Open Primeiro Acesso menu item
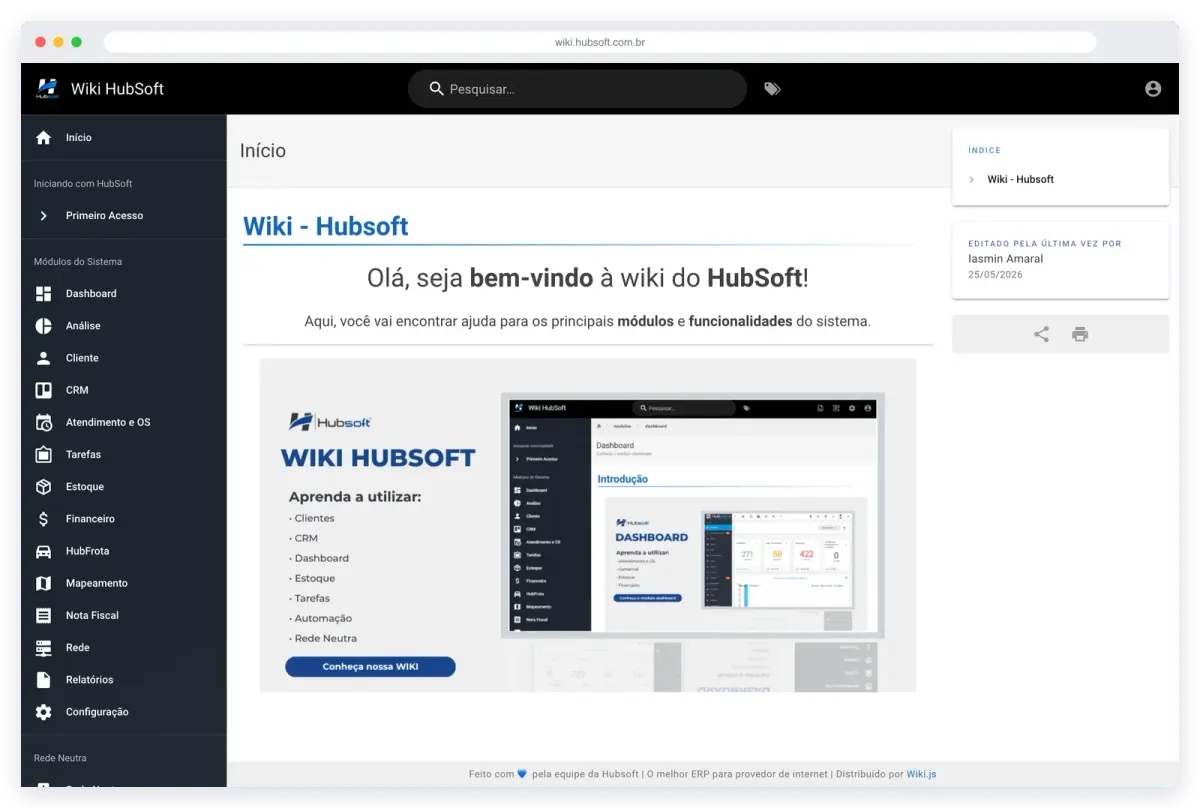1200x808 pixels. click(x=124, y=216)
